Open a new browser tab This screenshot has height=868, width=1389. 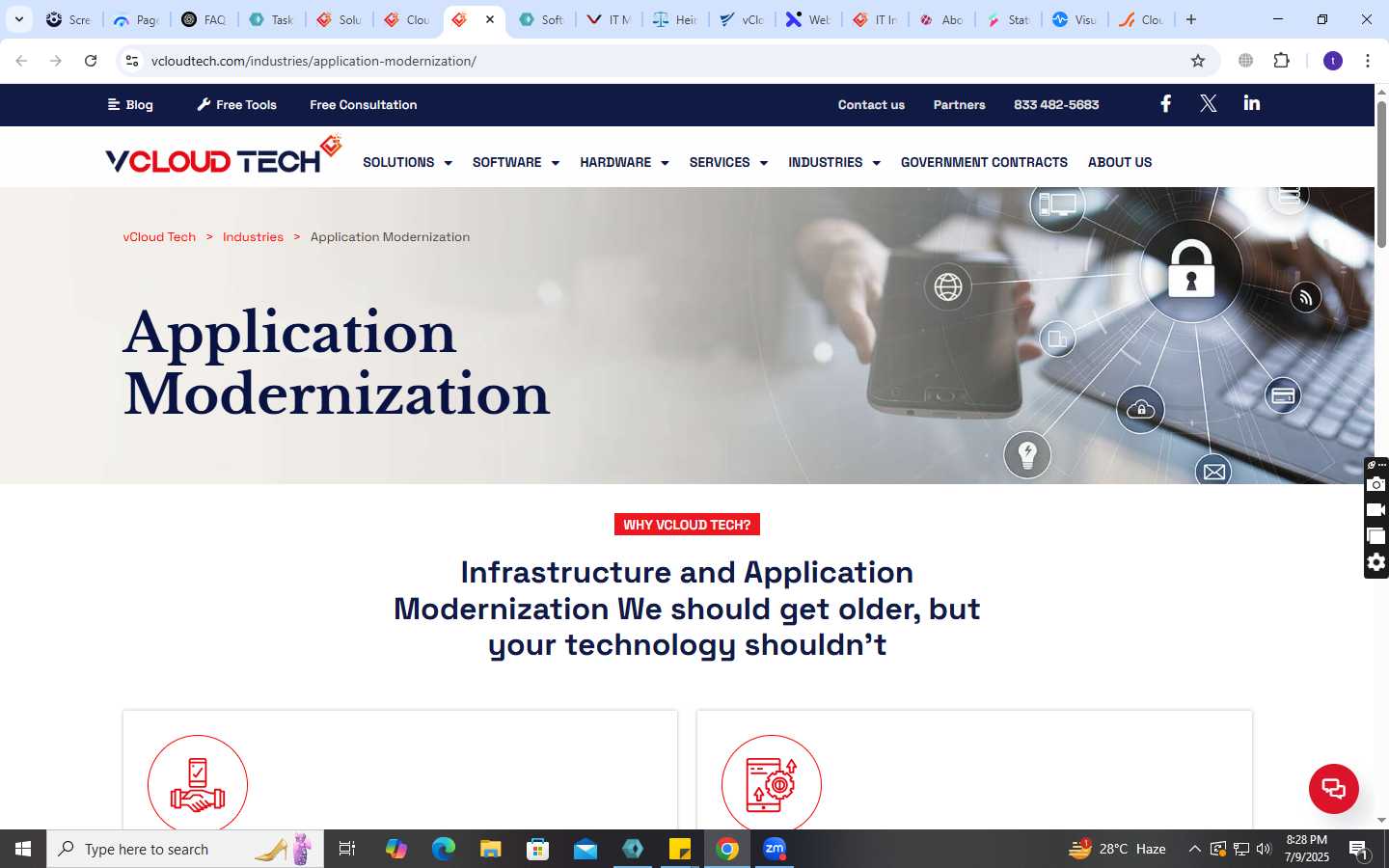tap(1191, 19)
